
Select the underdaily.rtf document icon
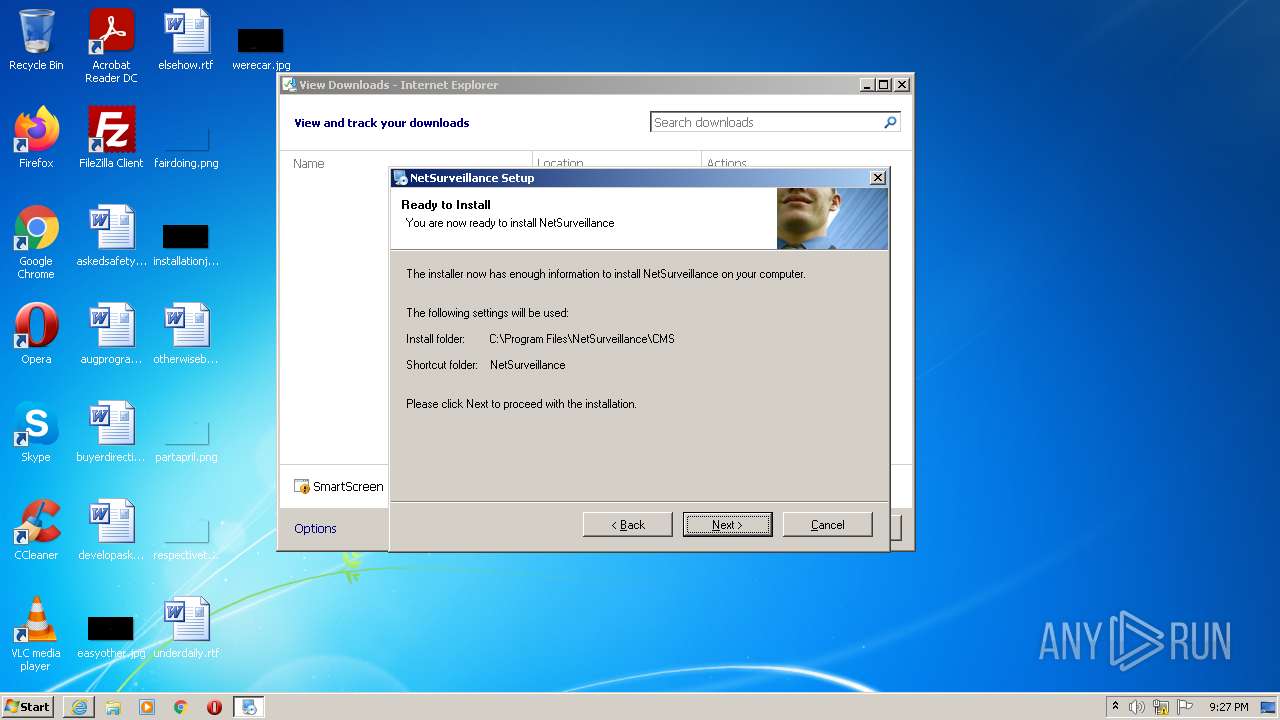click(x=186, y=628)
